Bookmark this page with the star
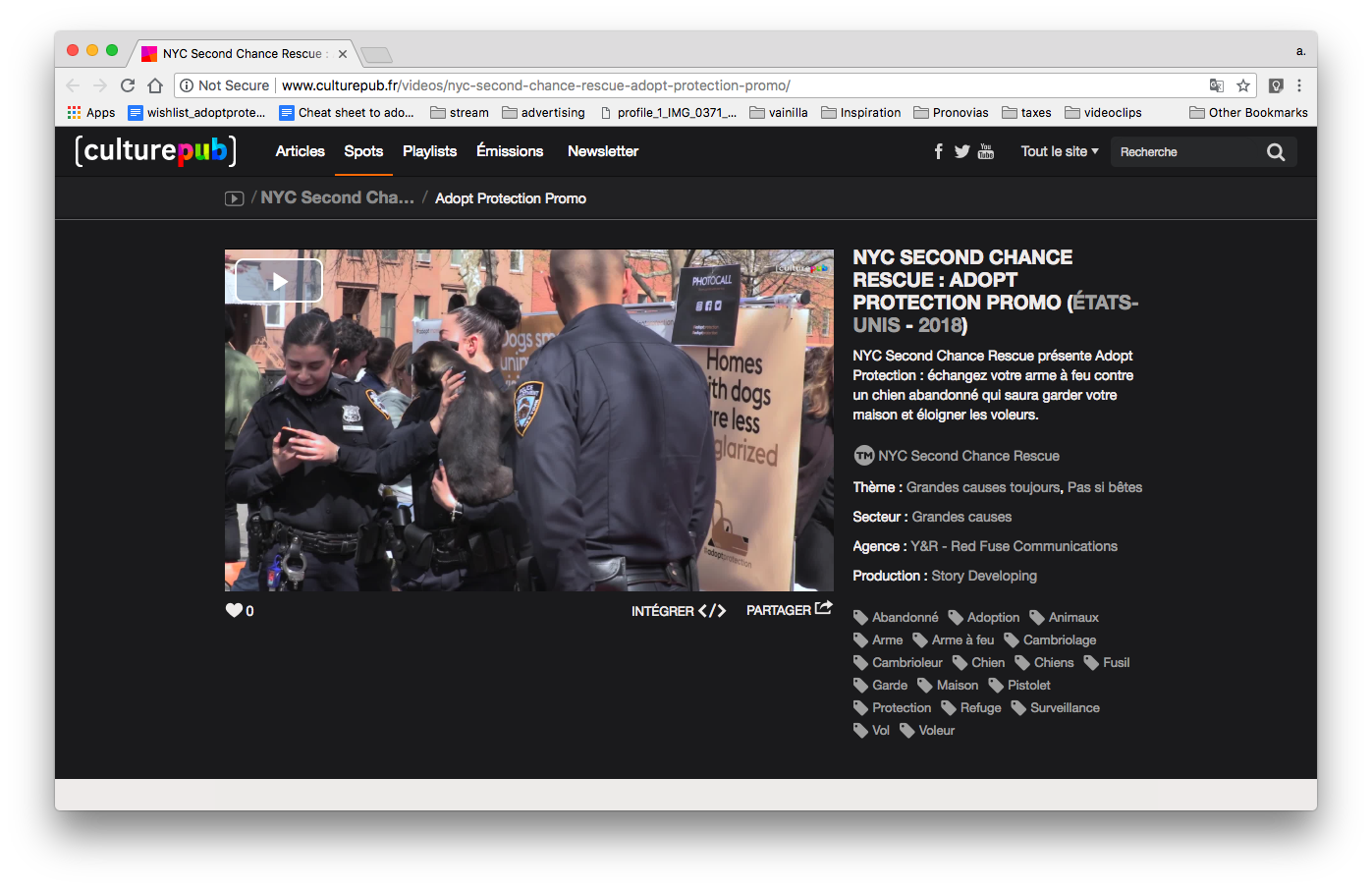1372x889 pixels. 1243,85
